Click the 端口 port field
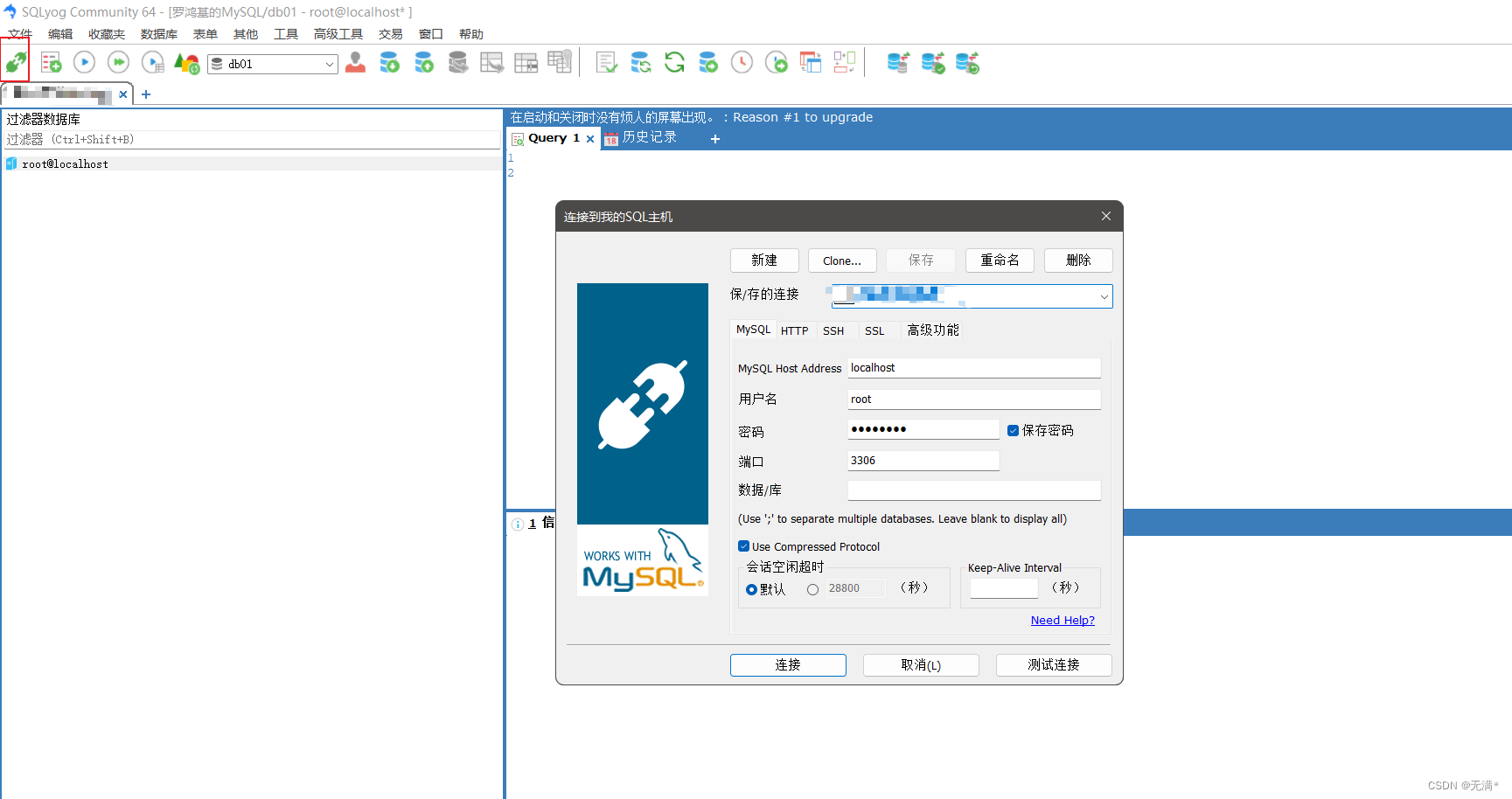The width and height of the screenshot is (1512, 799). coord(923,461)
